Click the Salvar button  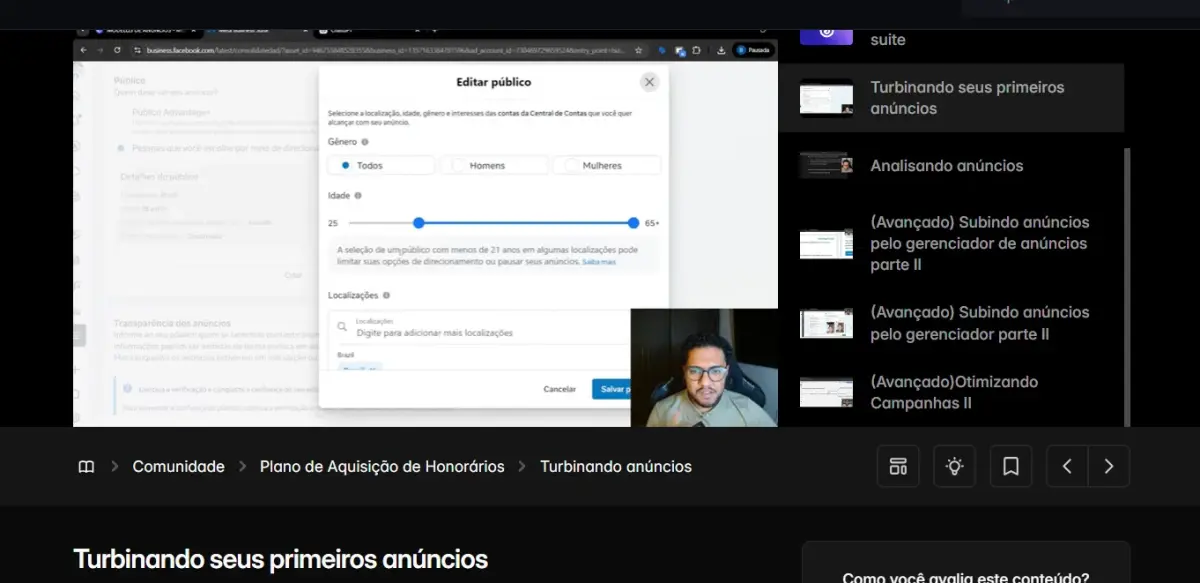pyautogui.click(x=612, y=389)
